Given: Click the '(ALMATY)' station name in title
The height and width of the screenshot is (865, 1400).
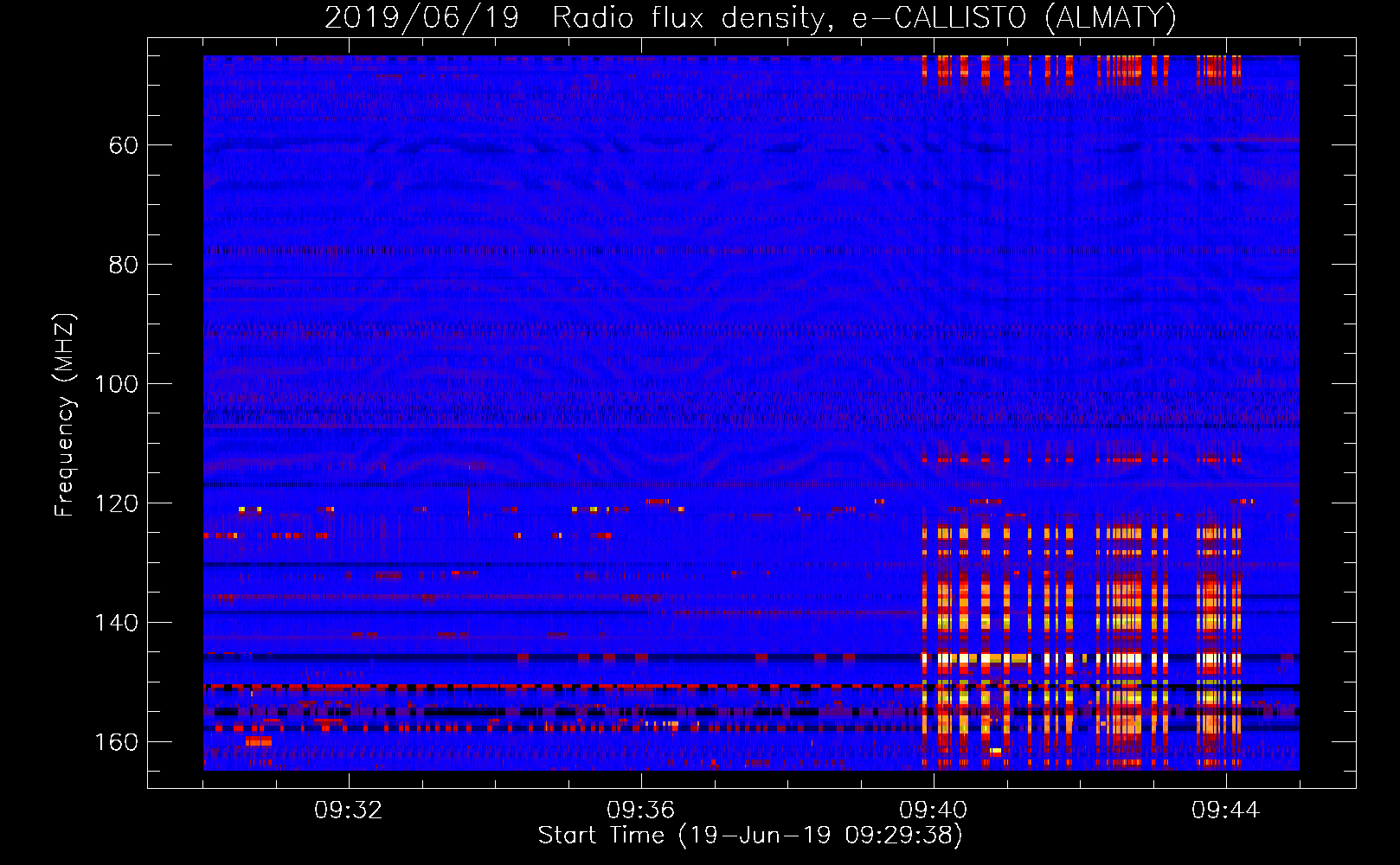Looking at the screenshot, I should pos(1111,17).
